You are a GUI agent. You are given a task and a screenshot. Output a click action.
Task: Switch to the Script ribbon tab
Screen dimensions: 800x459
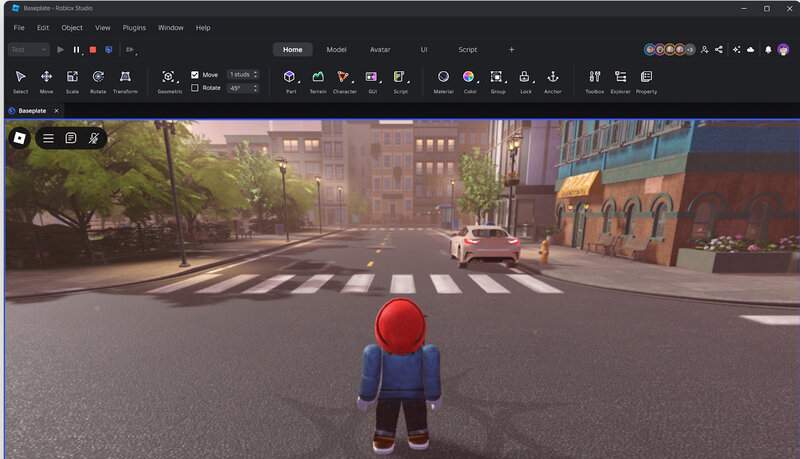point(467,49)
